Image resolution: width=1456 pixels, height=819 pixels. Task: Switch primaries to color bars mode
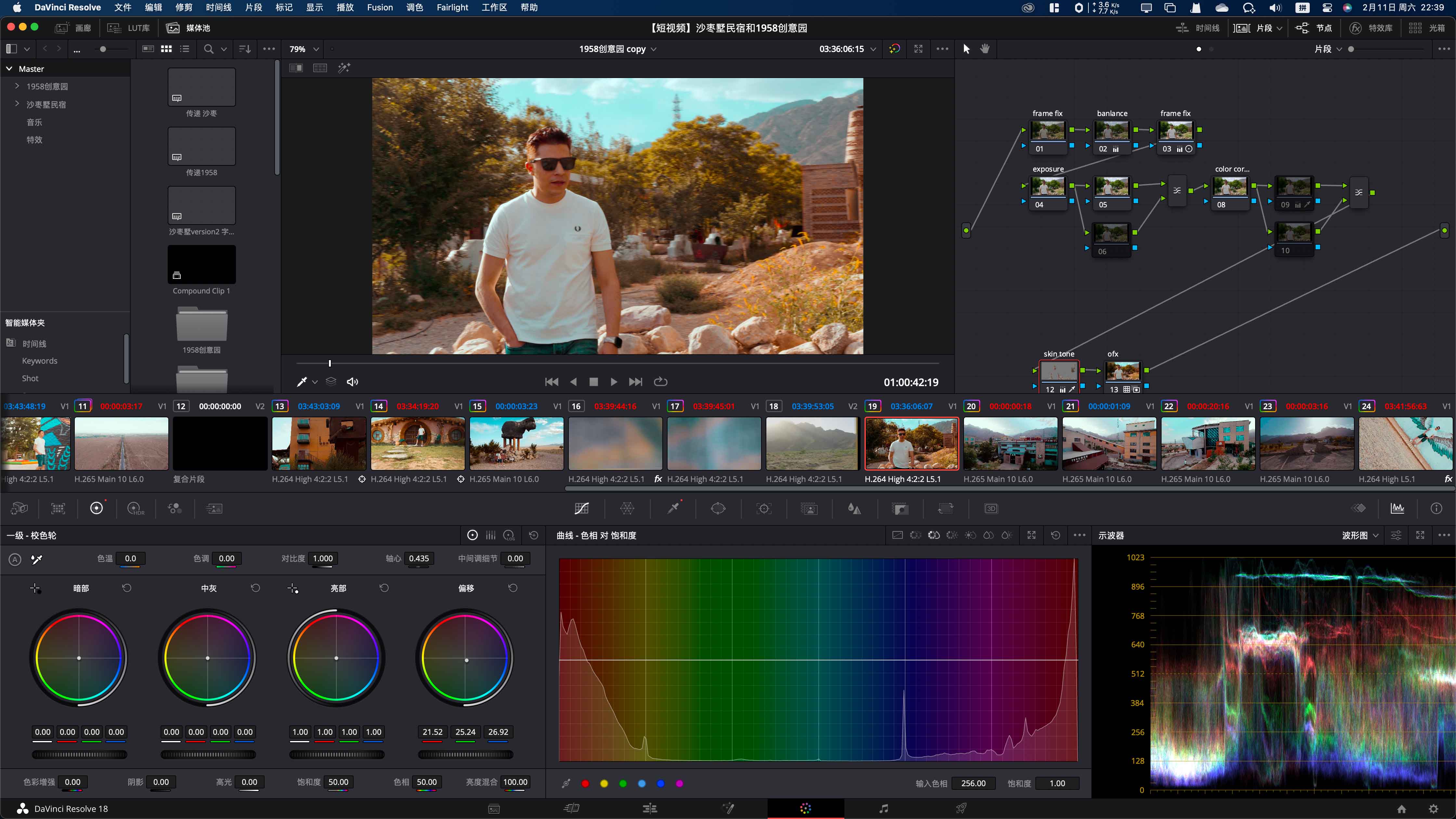491,535
